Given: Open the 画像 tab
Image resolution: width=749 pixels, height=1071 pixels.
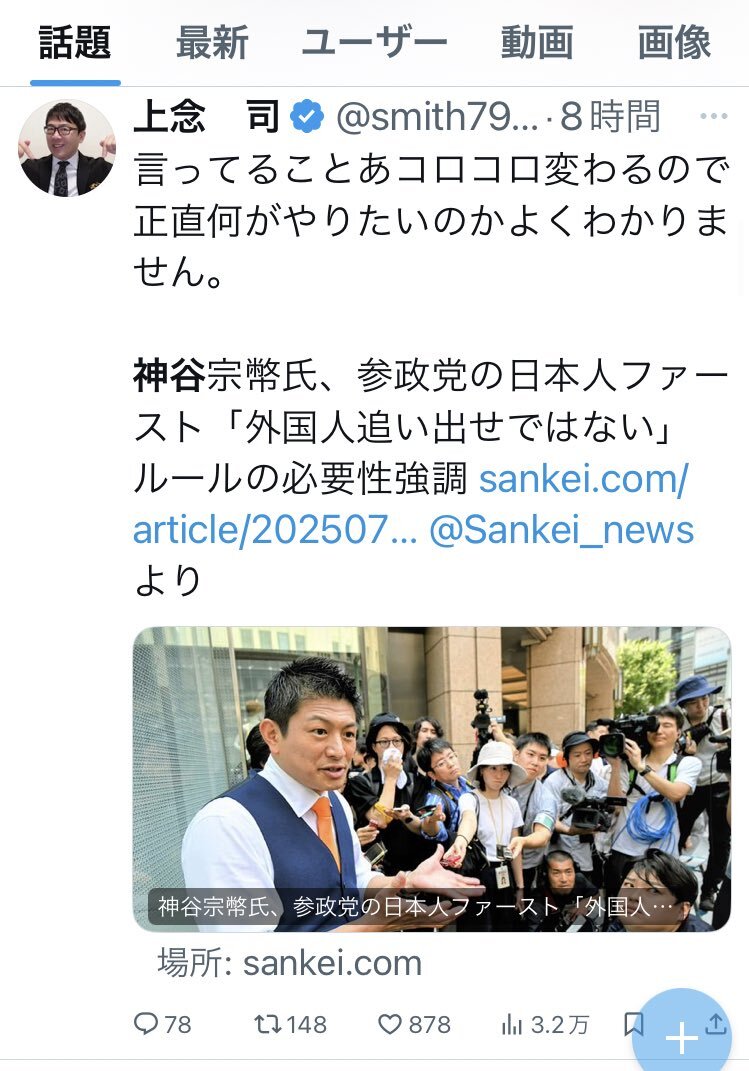Looking at the screenshot, I should tap(675, 42).
